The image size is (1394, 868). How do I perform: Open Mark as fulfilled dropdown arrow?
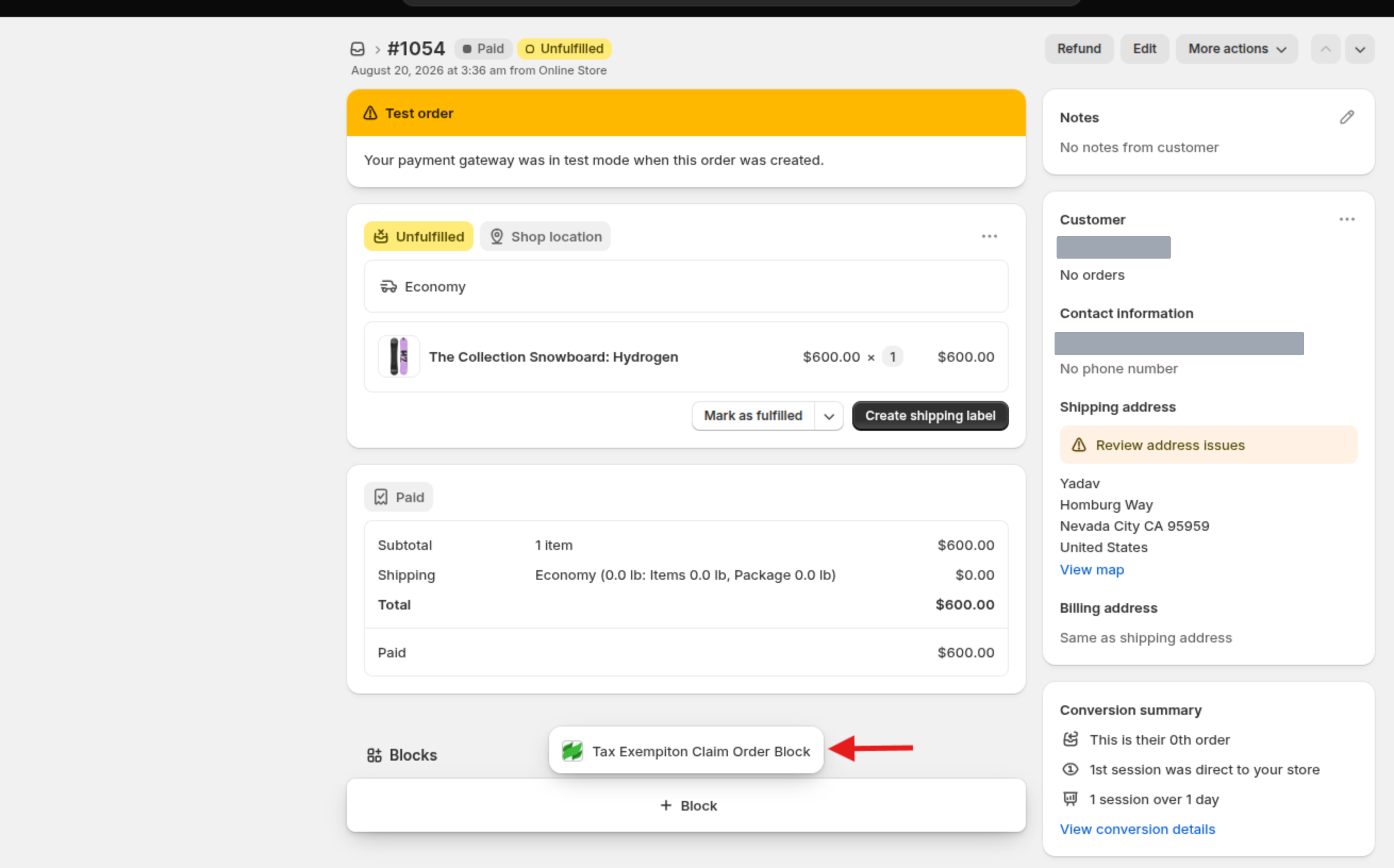[x=828, y=416]
